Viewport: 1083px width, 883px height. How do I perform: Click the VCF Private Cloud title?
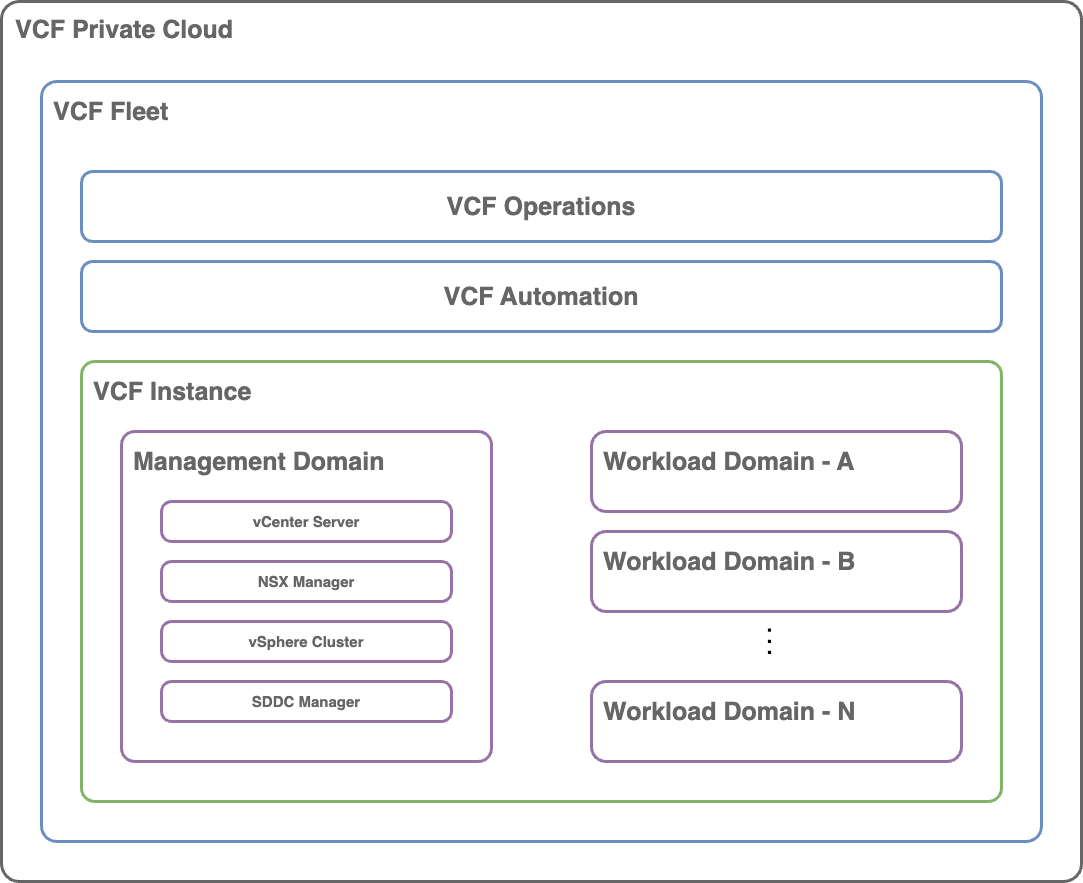click(x=124, y=29)
